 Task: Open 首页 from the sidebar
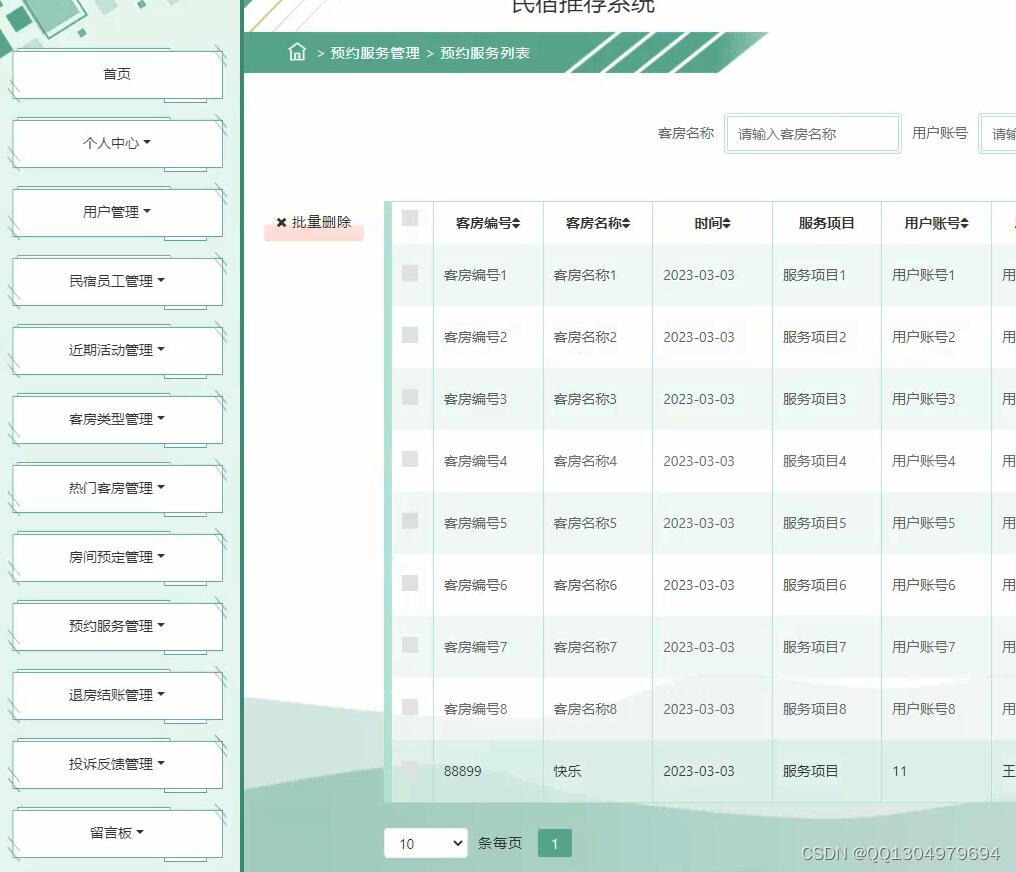(x=116, y=73)
